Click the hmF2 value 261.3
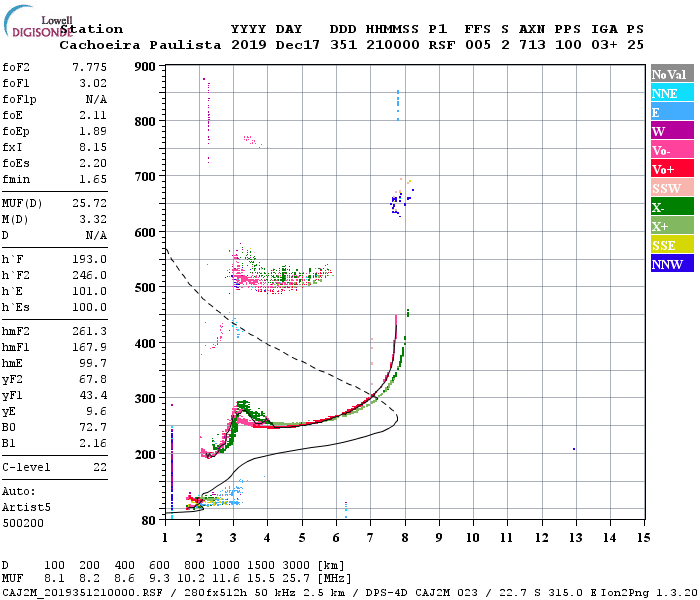 tap(89, 331)
